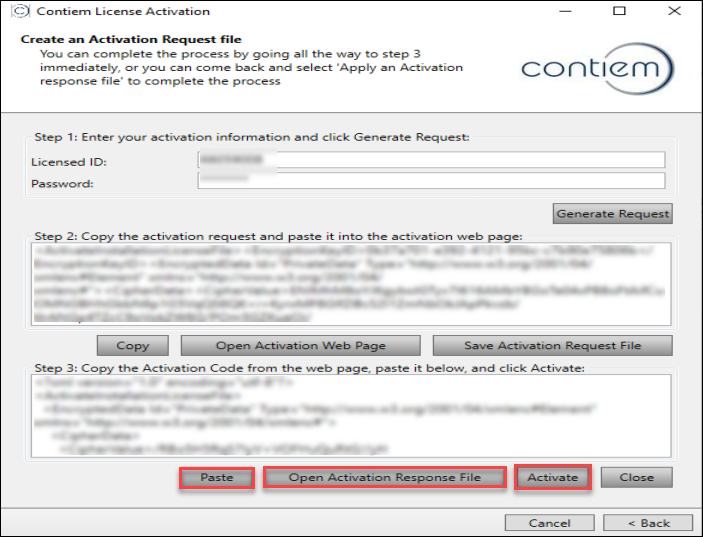Paste the activation code

217,478
